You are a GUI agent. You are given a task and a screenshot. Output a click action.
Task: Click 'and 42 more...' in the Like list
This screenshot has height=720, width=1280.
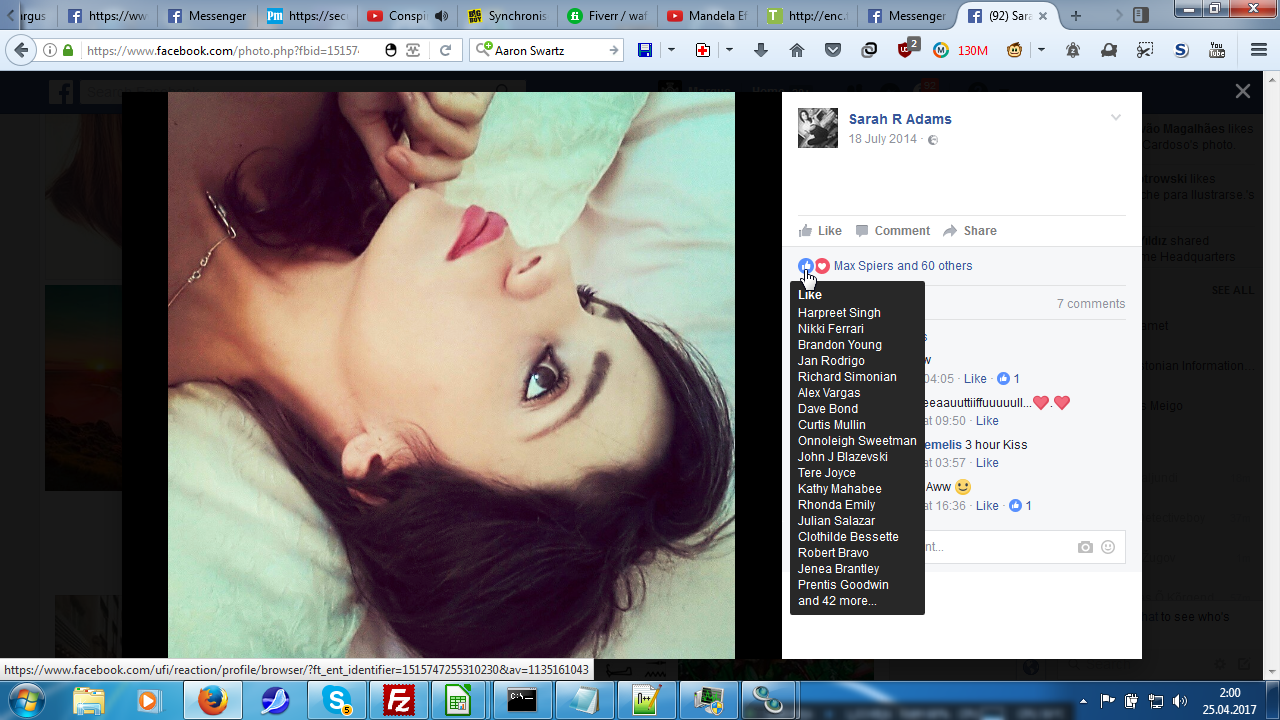point(837,601)
